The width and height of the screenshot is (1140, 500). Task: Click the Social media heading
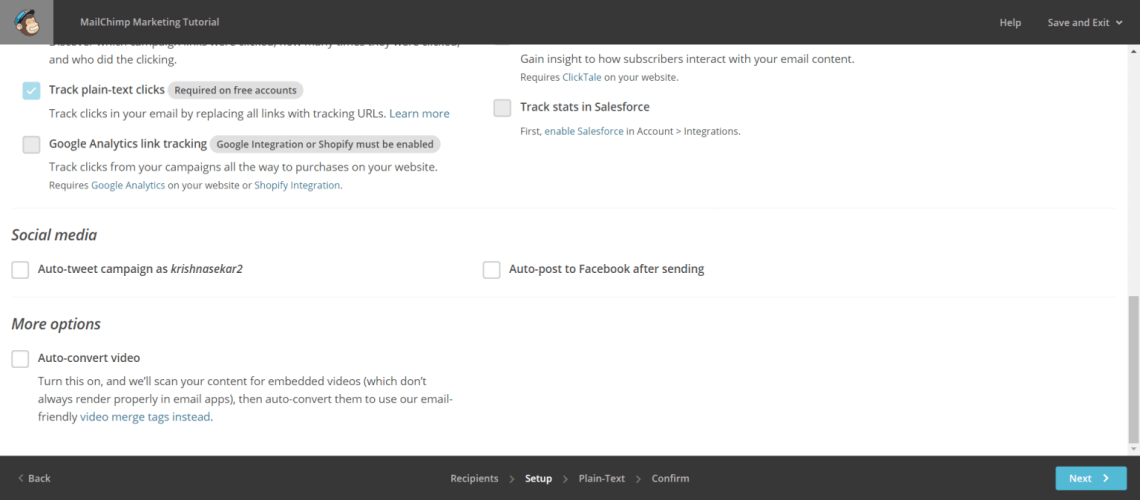55,235
